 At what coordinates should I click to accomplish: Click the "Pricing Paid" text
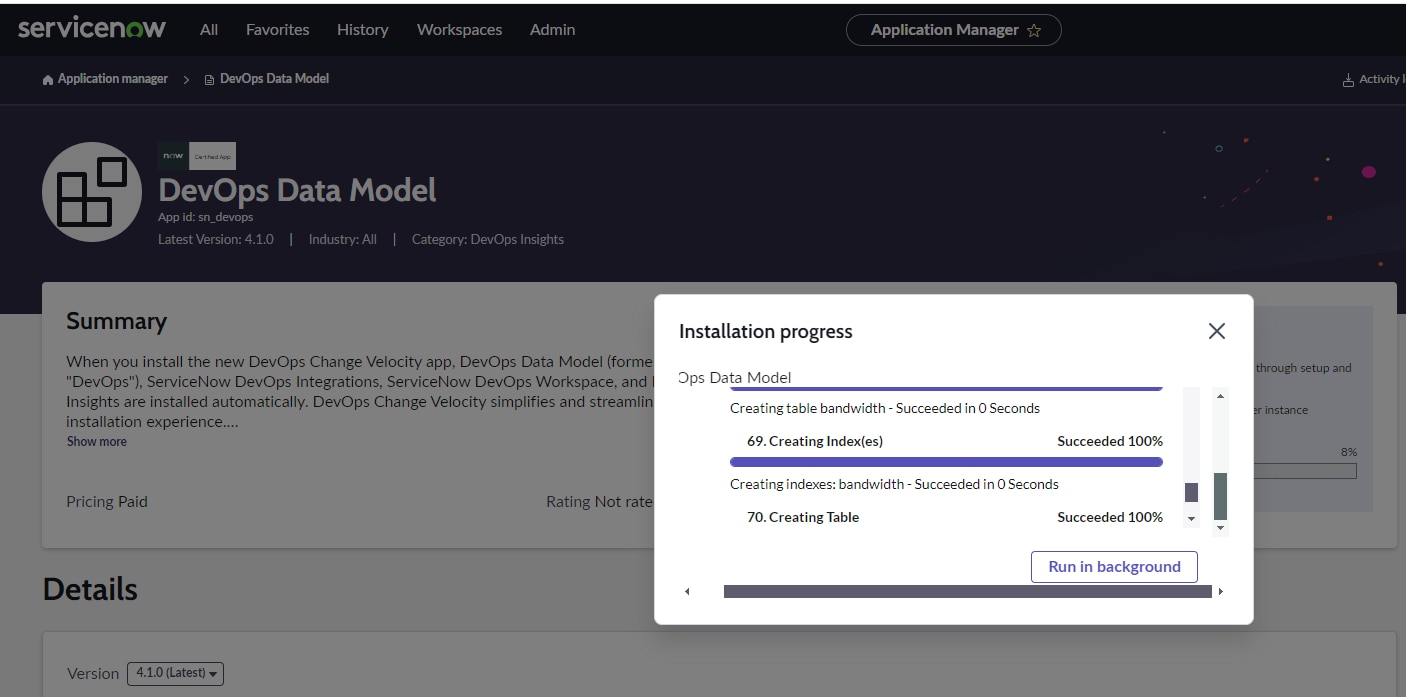107,501
